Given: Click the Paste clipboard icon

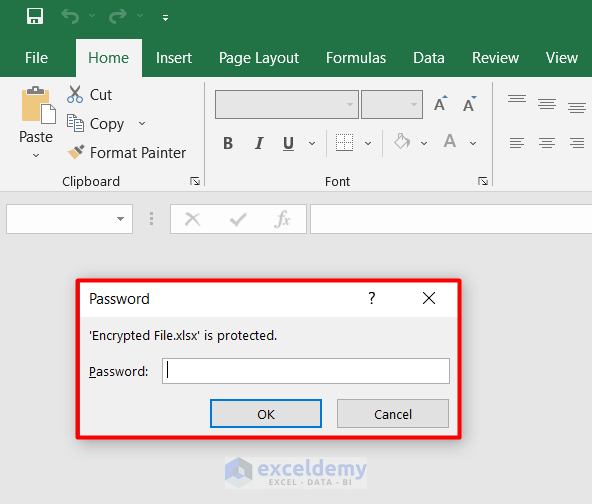Looking at the screenshot, I should (x=39, y=105).
